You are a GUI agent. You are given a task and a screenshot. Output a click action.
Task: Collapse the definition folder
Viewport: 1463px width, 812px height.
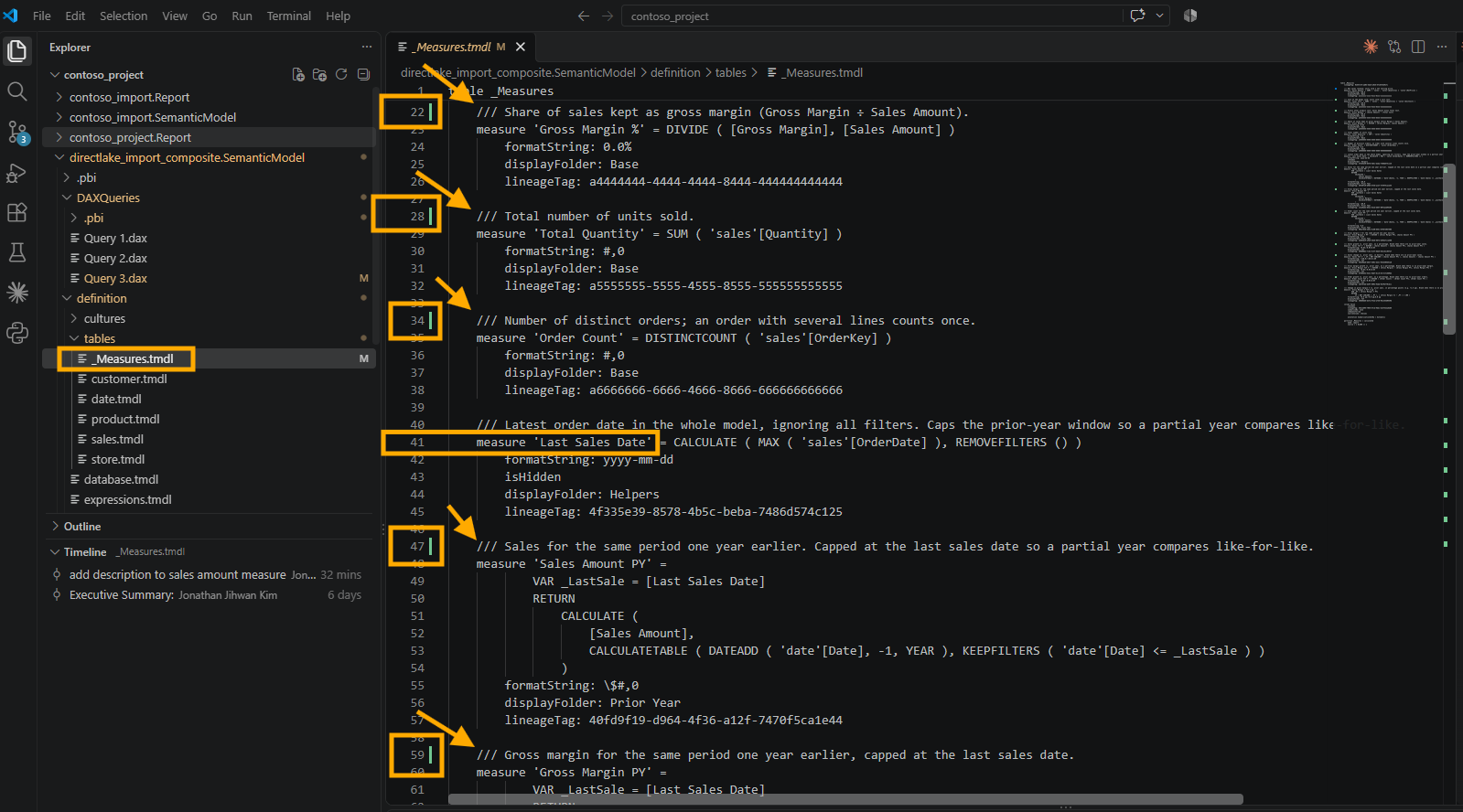tap(102, 298)
